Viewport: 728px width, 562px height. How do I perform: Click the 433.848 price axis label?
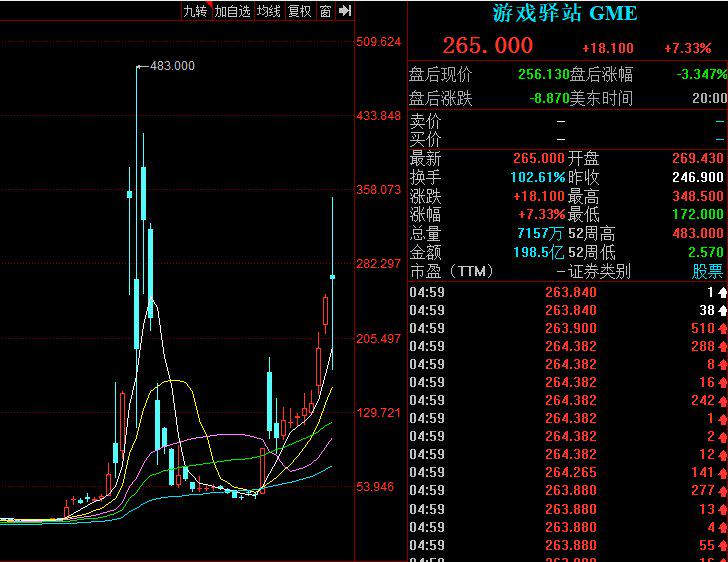[x=378, y=116]
